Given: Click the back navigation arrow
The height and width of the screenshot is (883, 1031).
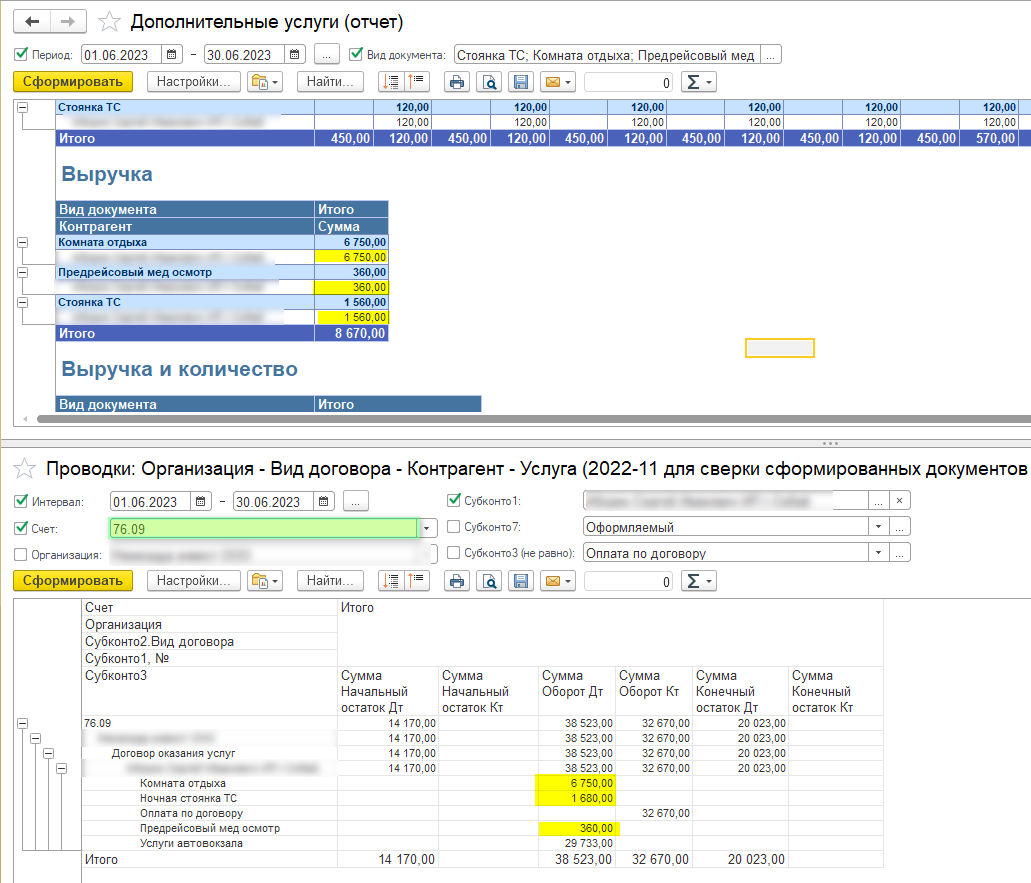Looking at the screenshot, I should (33, 21).
